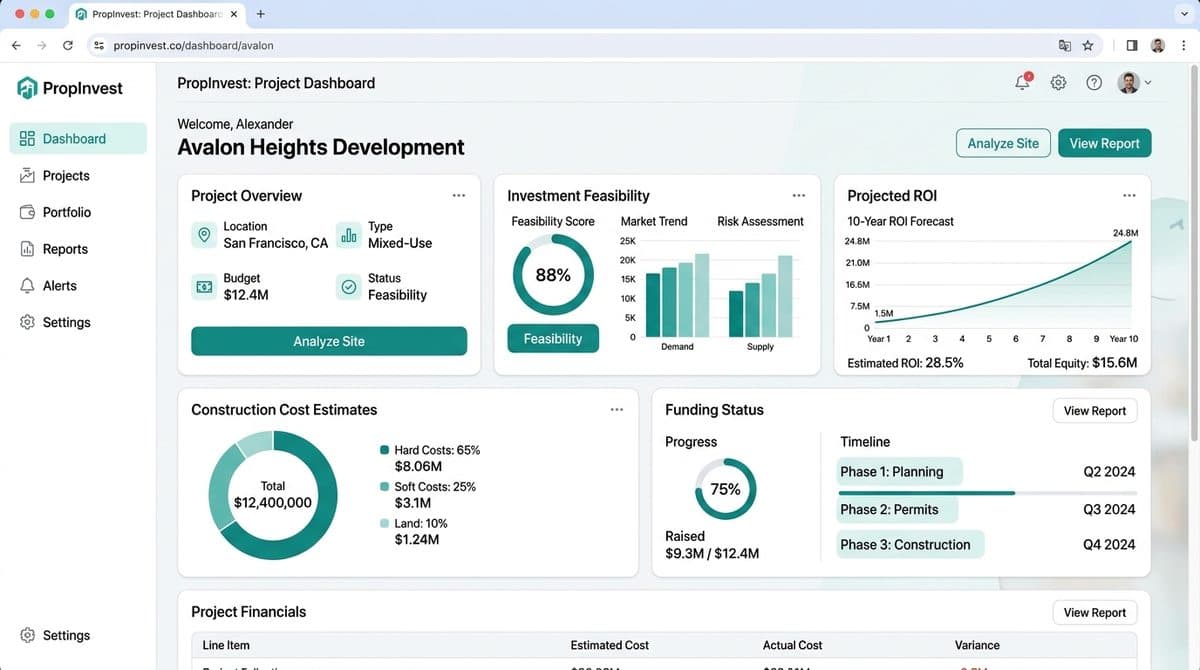Click the Budget money icon beside $12.4M
This screenshot has height=670, width=1200.
pyautogui.click(x=205, y=287)
